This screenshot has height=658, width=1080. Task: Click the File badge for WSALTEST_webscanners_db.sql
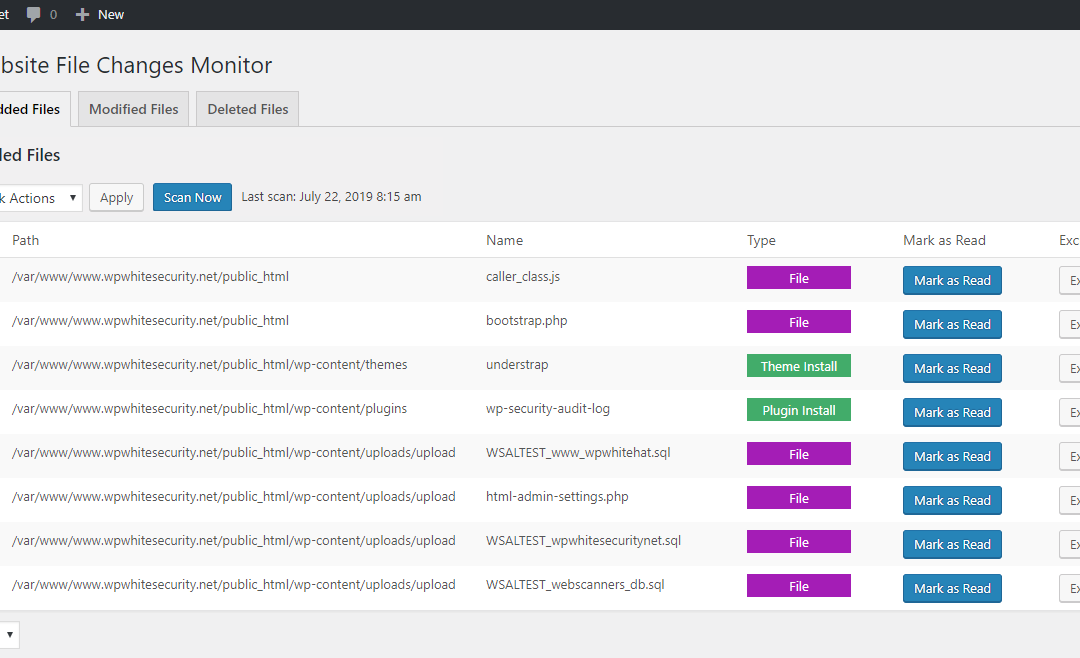[x=798, y=585]
